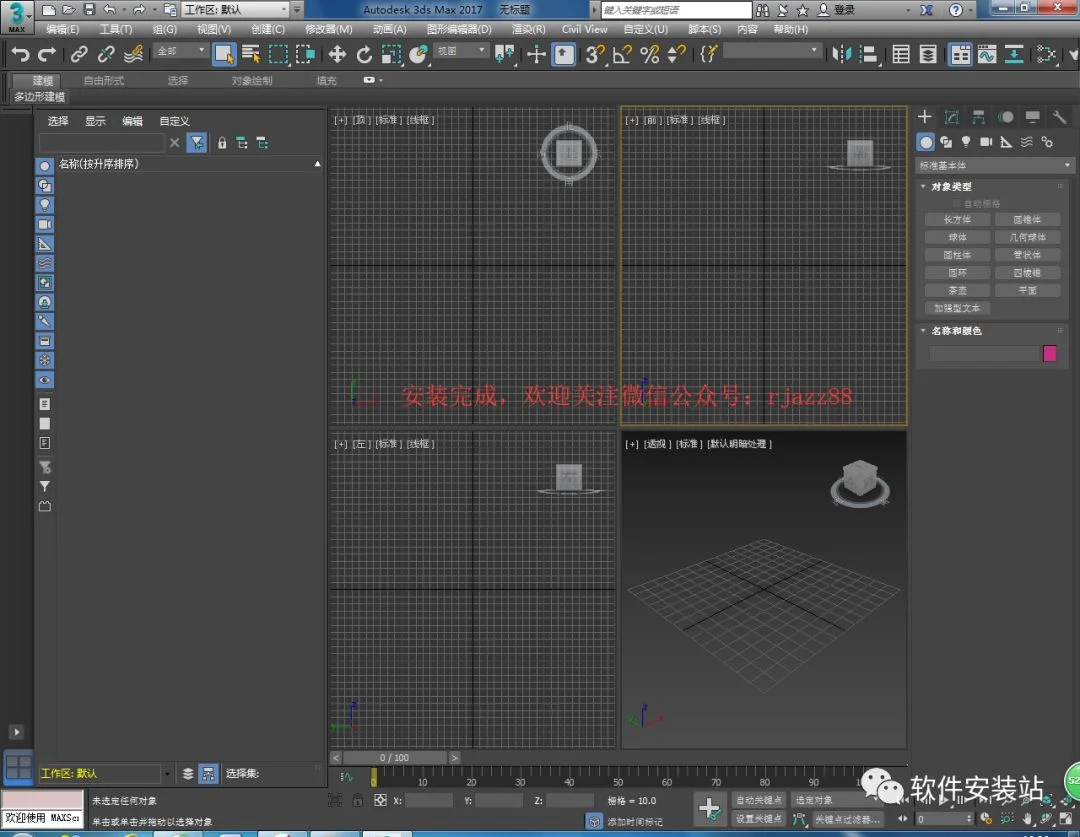This screenshot has width=1080, height=837.
Task: Enable the percent snap toggle
Action: (x=649, y=54)
